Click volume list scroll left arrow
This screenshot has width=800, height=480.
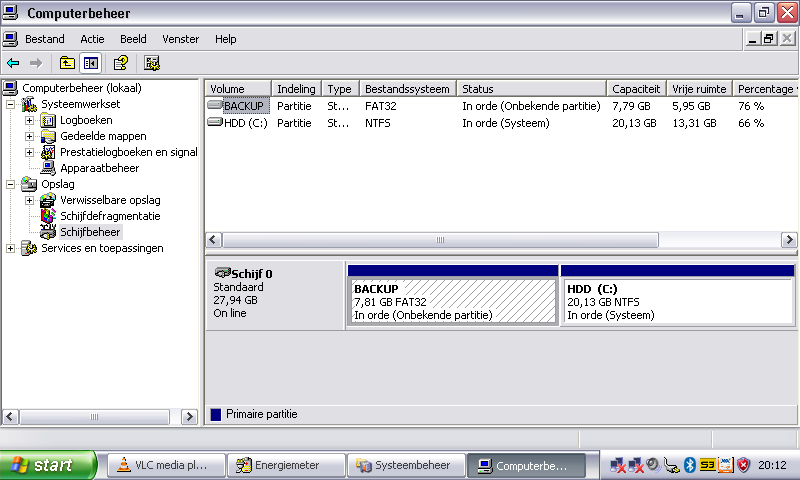point(214,240)
